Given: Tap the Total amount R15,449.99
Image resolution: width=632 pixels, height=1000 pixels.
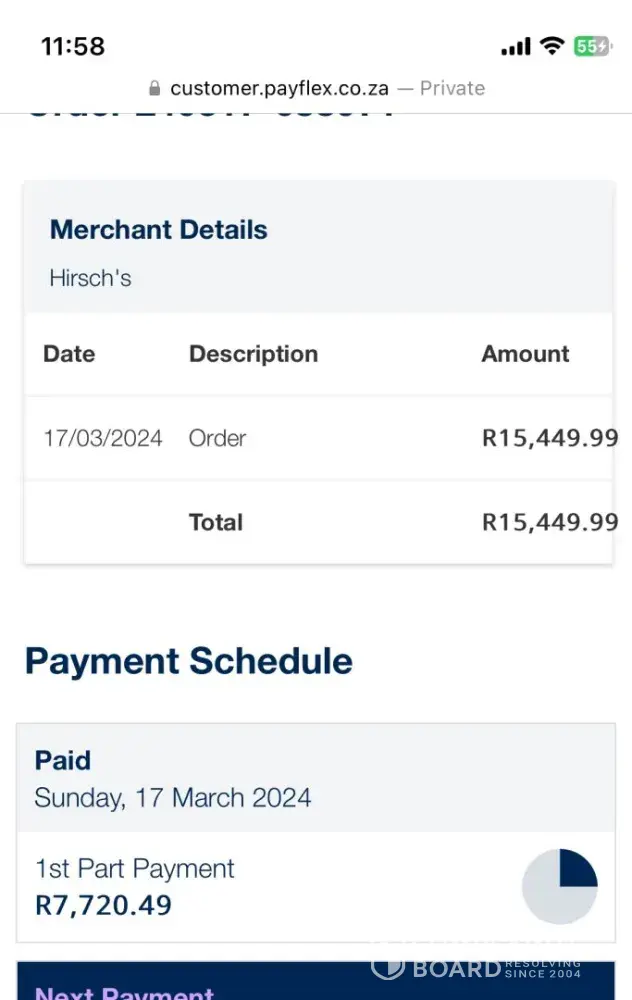Looking at the screenshot, I should pyautogui.click(x=549, y=522).
